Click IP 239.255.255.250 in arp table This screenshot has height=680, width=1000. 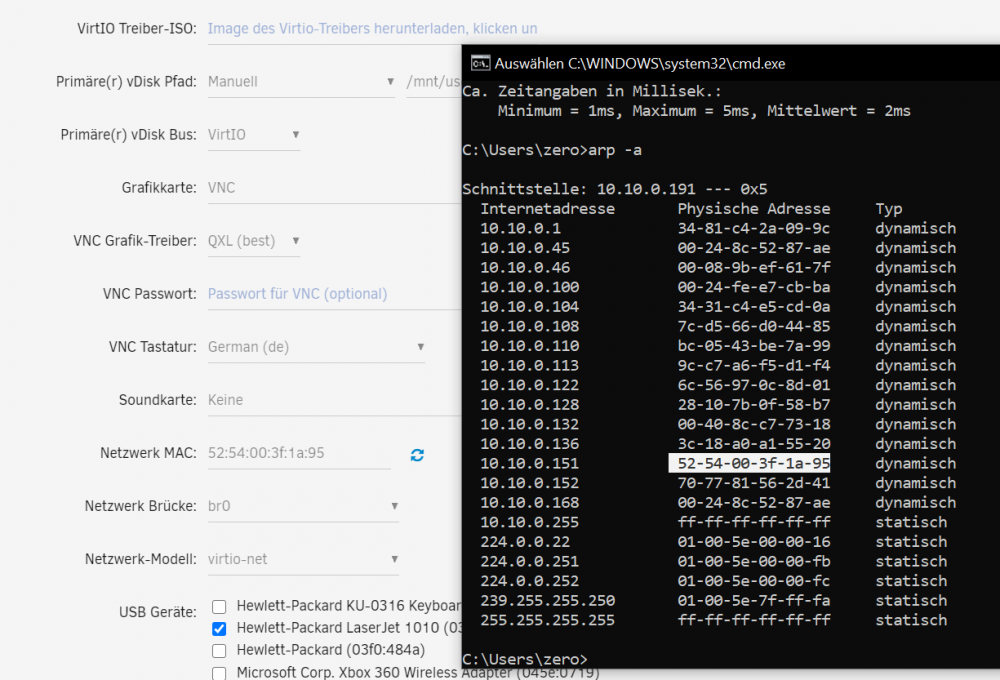click(x=547, y=601)
